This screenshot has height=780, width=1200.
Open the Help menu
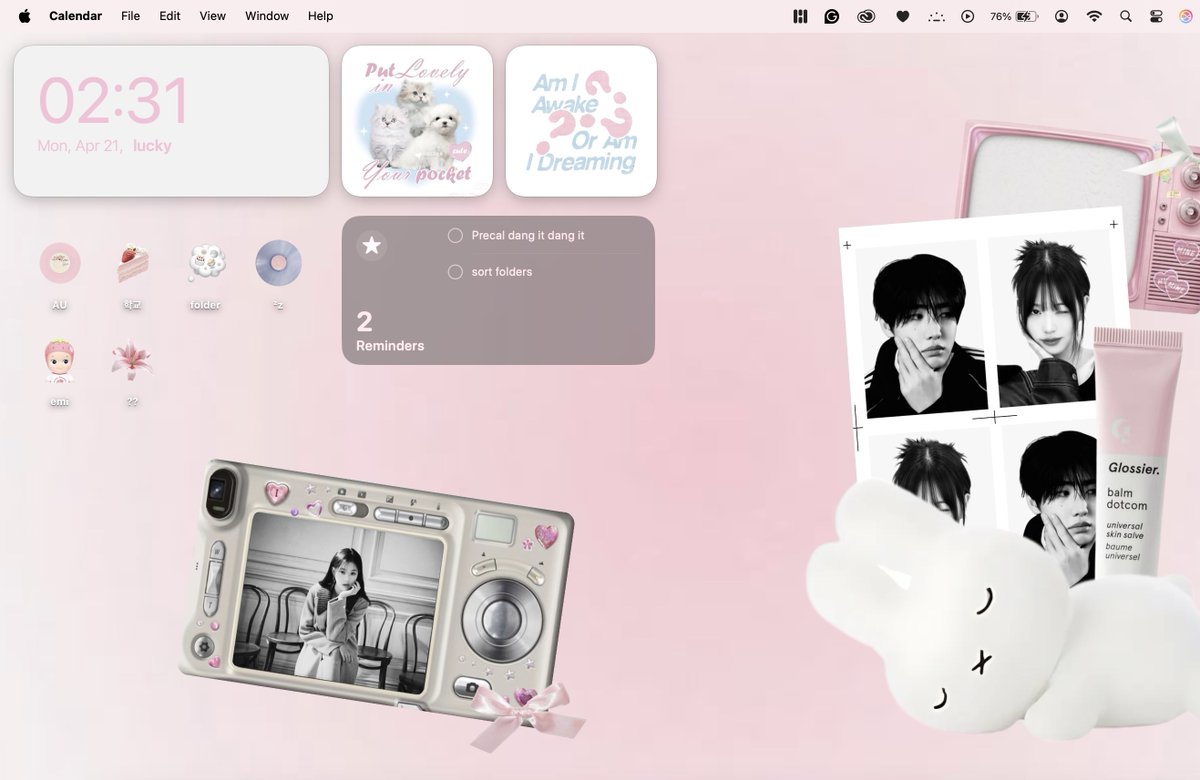[x=320, y=16]
